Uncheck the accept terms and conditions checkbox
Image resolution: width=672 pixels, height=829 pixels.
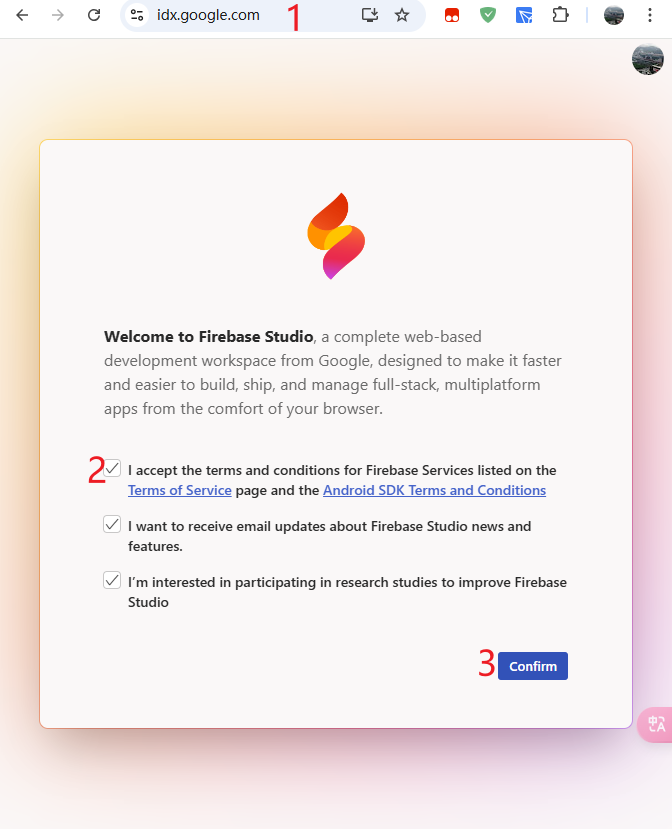pyautogui.click(x=112, y=468)
